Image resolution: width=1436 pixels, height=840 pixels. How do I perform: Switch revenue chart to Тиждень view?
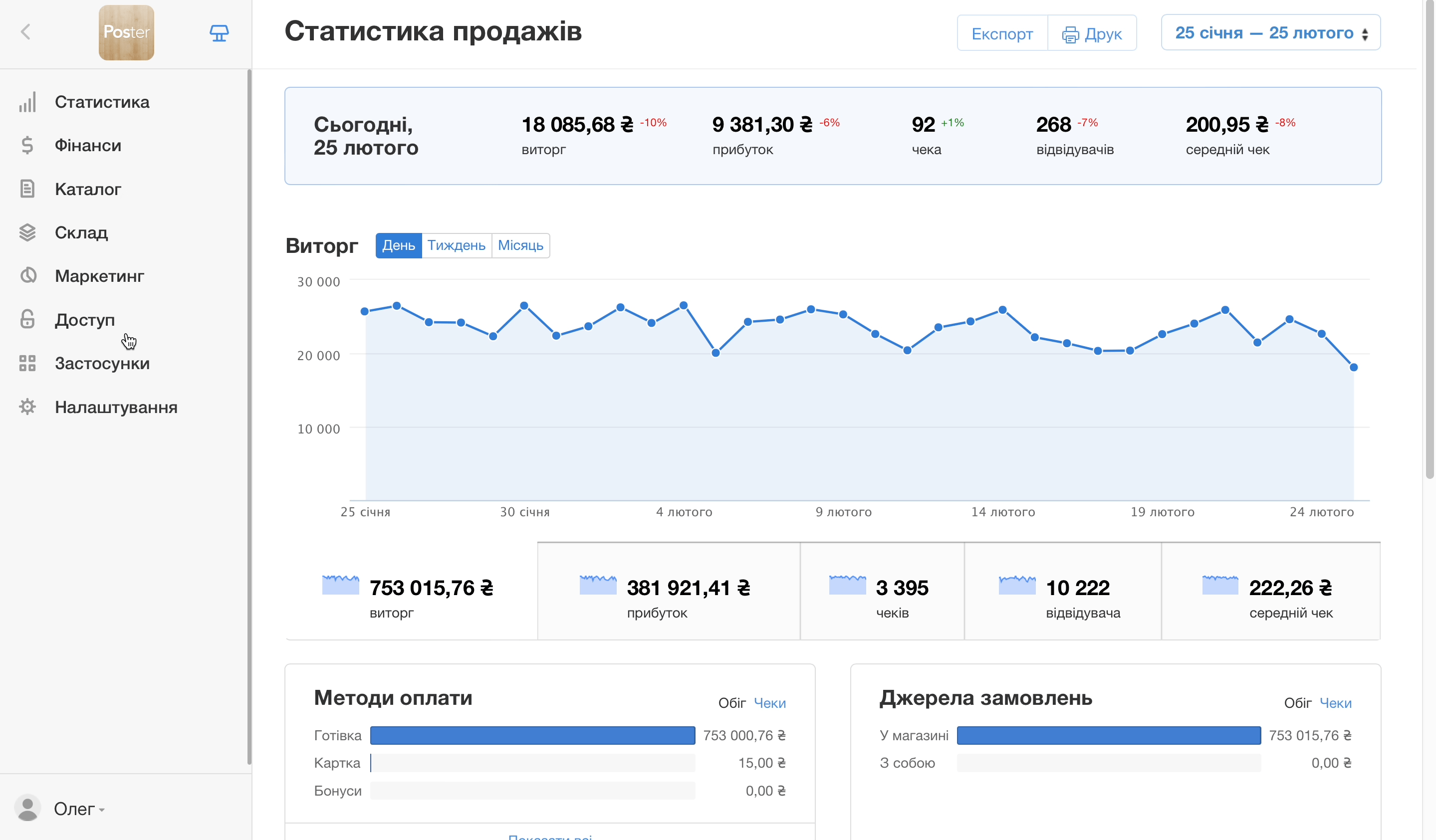457,245
